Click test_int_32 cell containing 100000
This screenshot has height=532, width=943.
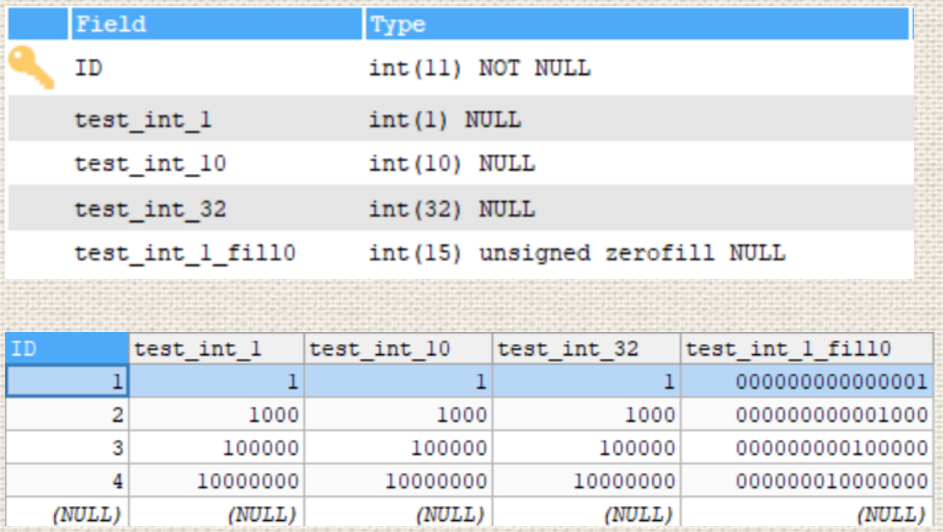[x=586, y=448]
